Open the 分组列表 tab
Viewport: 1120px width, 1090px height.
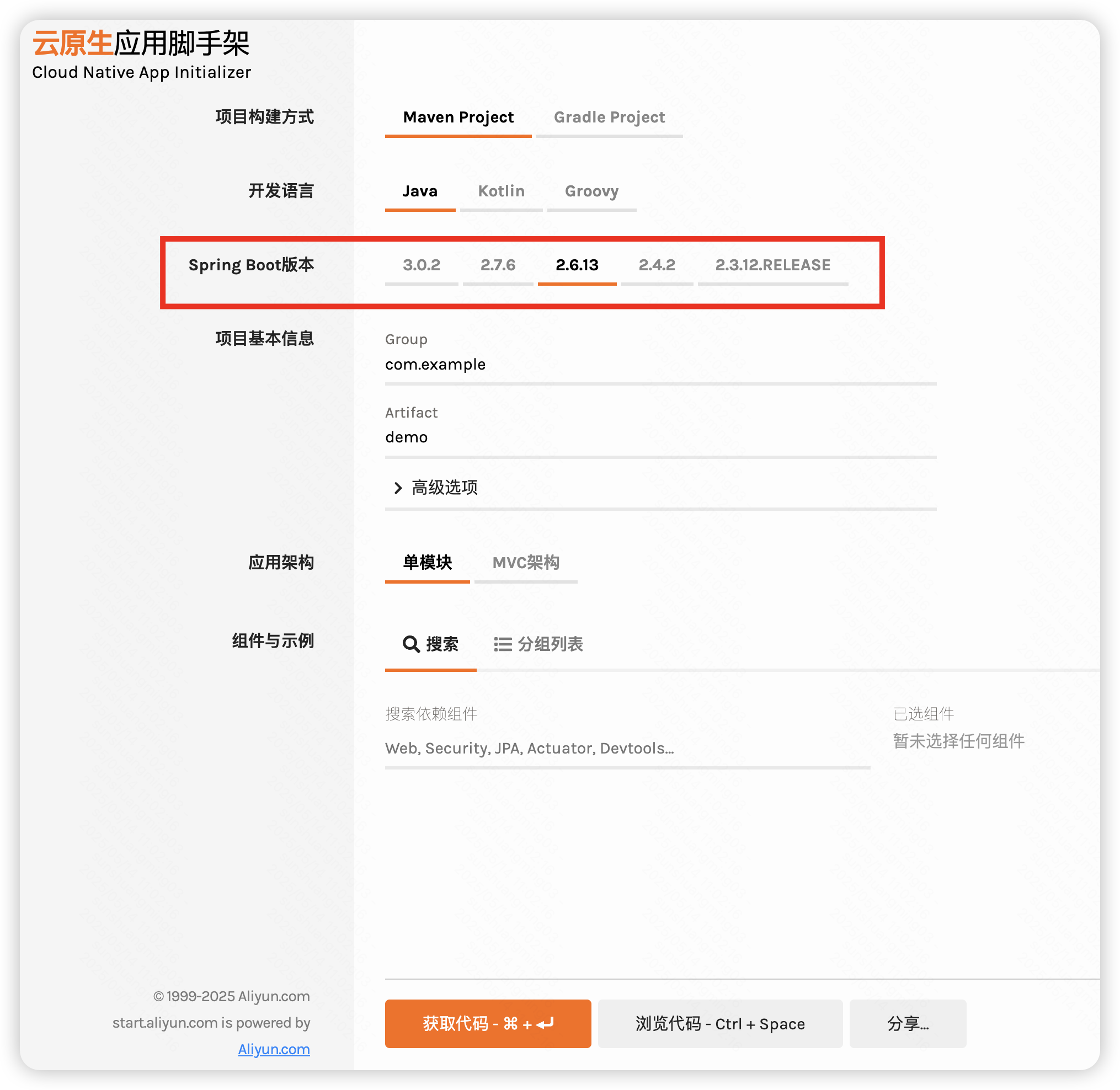pyautogui.click(x=549, y=645)
